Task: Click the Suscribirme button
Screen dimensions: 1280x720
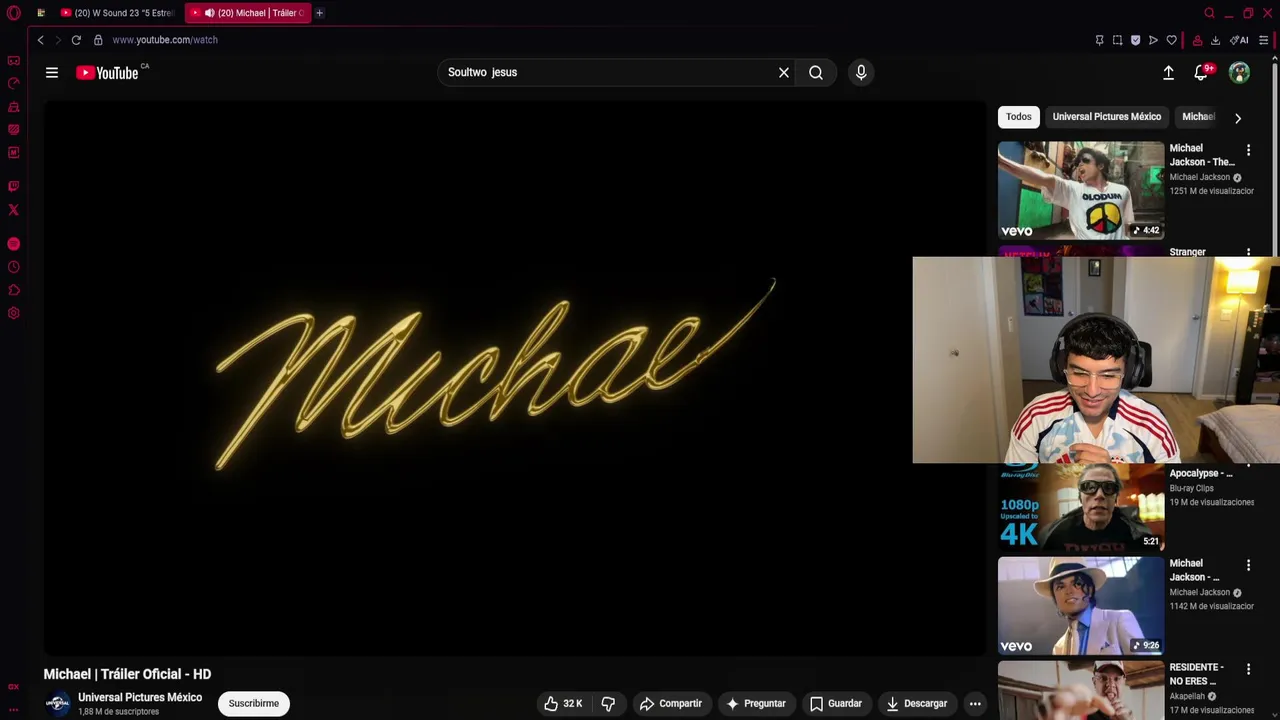Action: pyautogui.click(x=254, y=703)
